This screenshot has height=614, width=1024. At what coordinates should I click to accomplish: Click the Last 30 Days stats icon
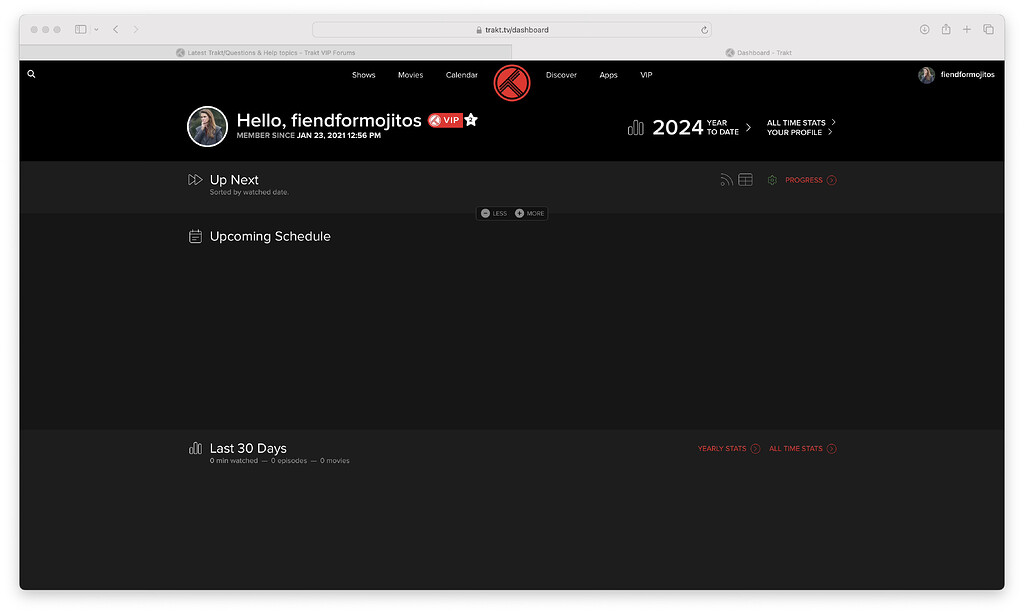coord(196,449)
